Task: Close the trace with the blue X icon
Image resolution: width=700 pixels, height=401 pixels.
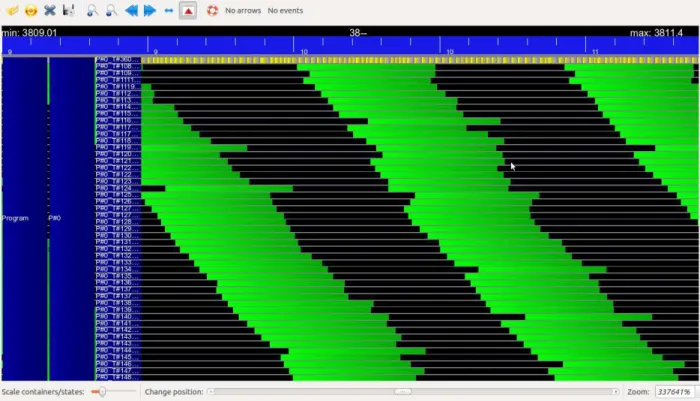Action: pos(50,10)
